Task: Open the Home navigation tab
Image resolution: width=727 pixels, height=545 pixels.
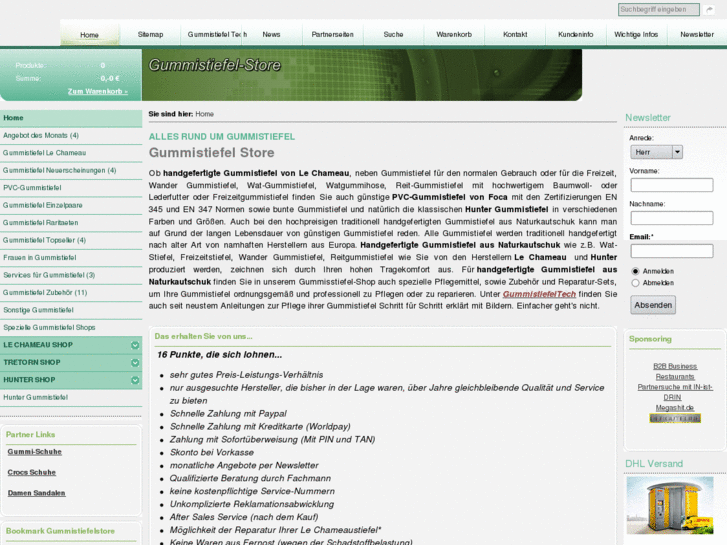Action: coord(89,35)
